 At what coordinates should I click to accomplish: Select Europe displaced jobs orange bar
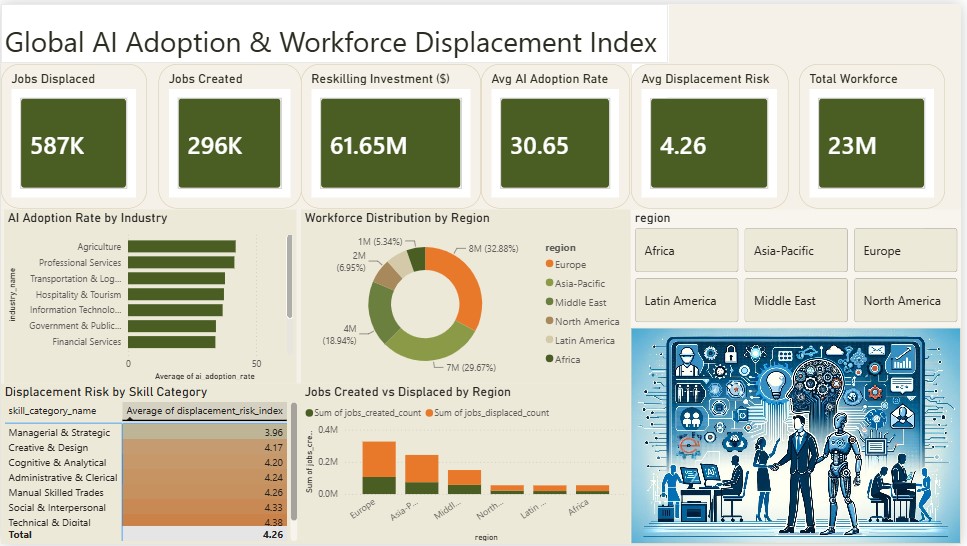379,459
